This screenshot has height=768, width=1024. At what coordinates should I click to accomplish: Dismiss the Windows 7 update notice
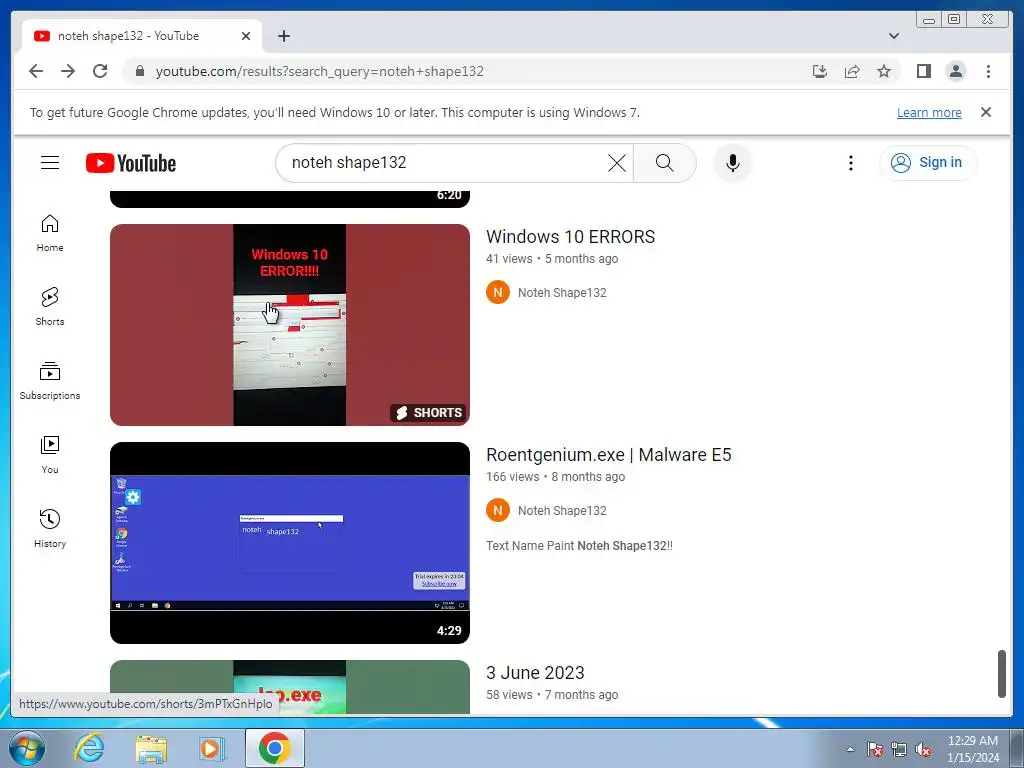coord(985,112)
